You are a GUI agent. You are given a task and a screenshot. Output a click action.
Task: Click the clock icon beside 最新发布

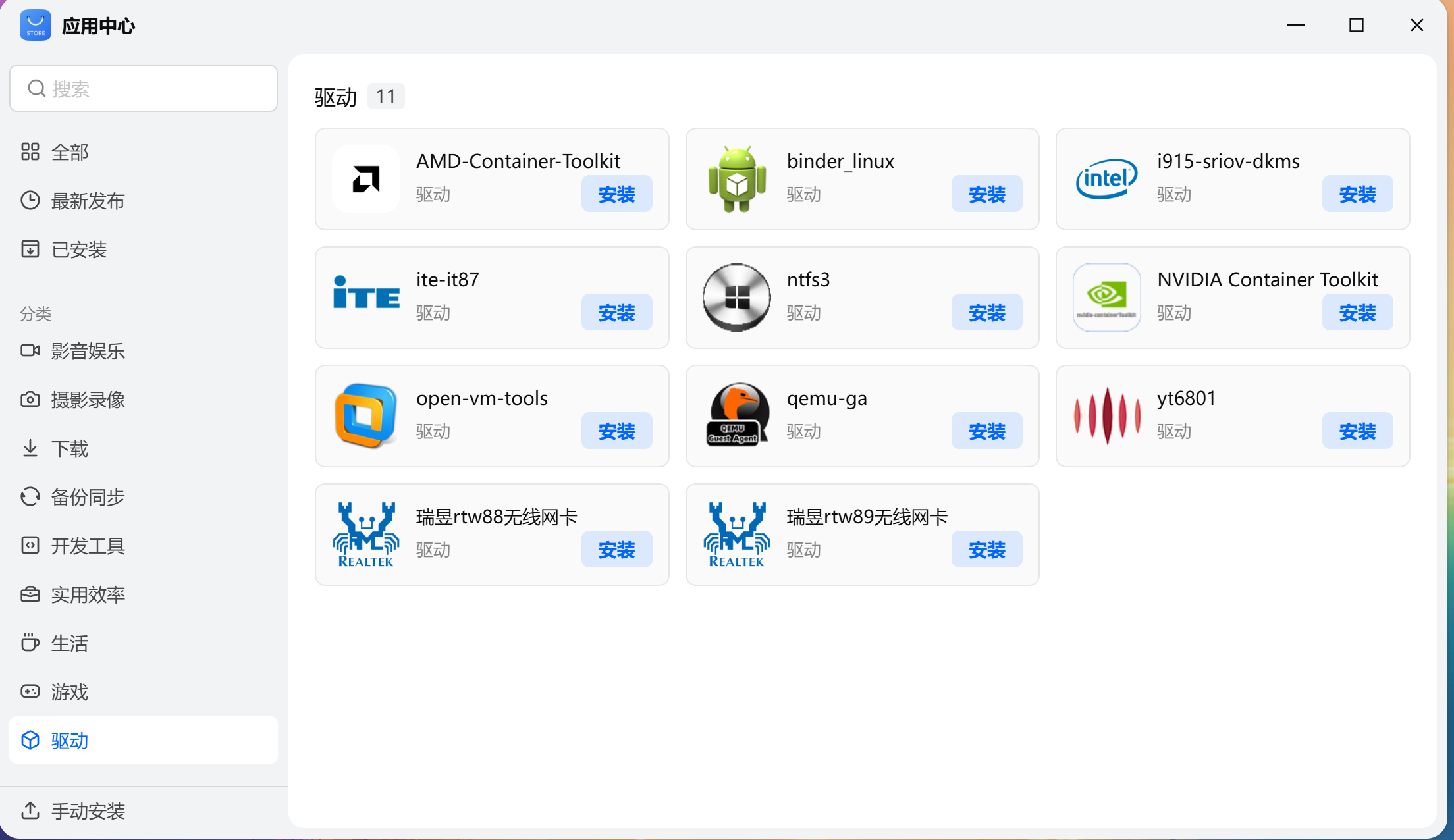[x=30, y=201]
